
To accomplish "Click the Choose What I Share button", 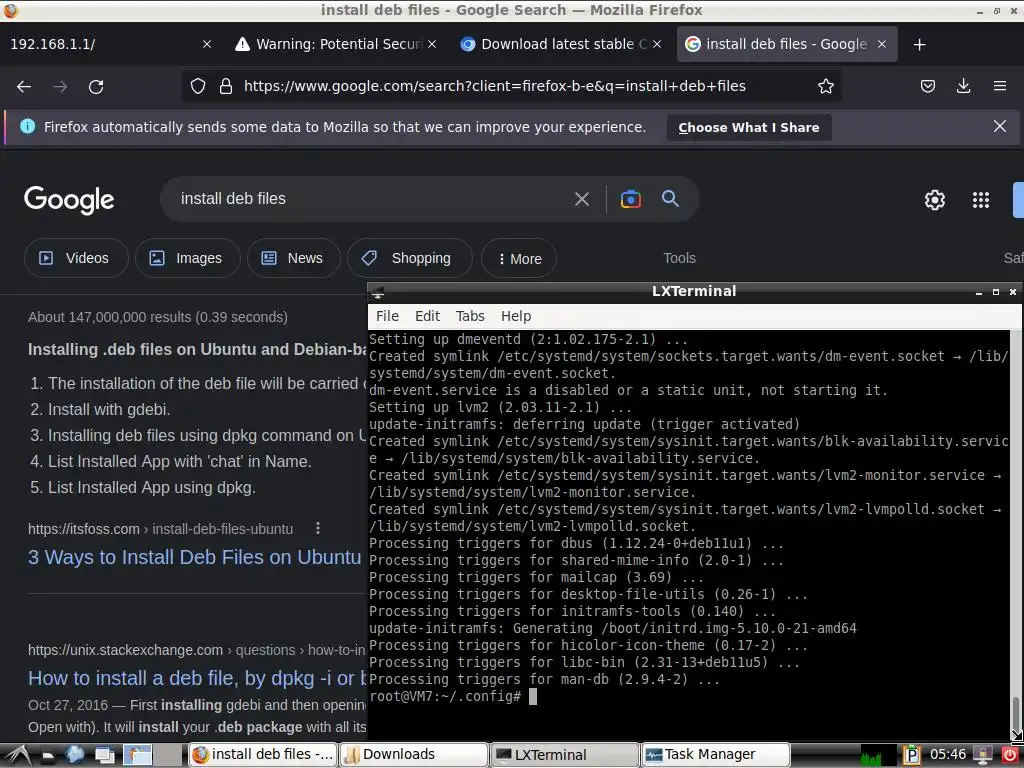I will [748, 127].
